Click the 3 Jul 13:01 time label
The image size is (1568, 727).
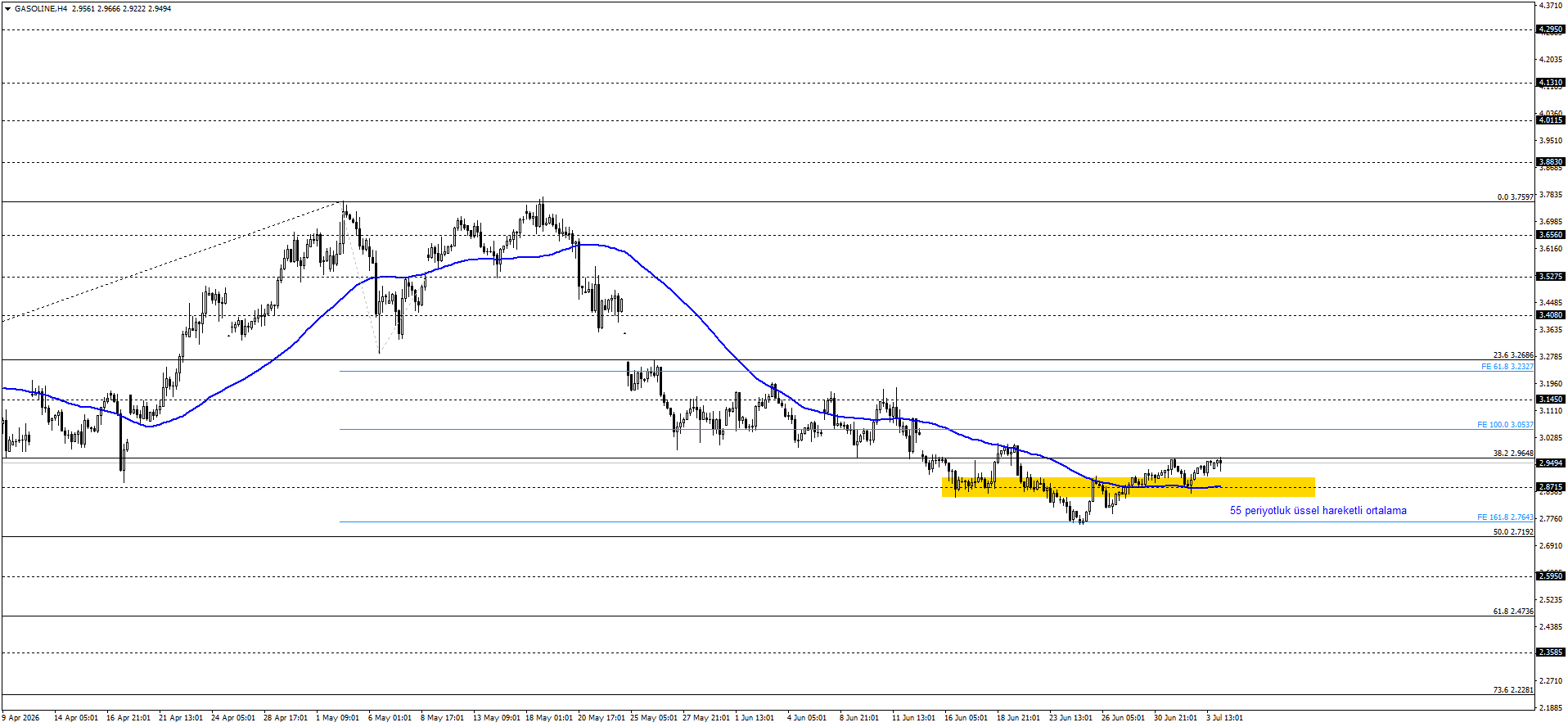[x=1224, y=718]
